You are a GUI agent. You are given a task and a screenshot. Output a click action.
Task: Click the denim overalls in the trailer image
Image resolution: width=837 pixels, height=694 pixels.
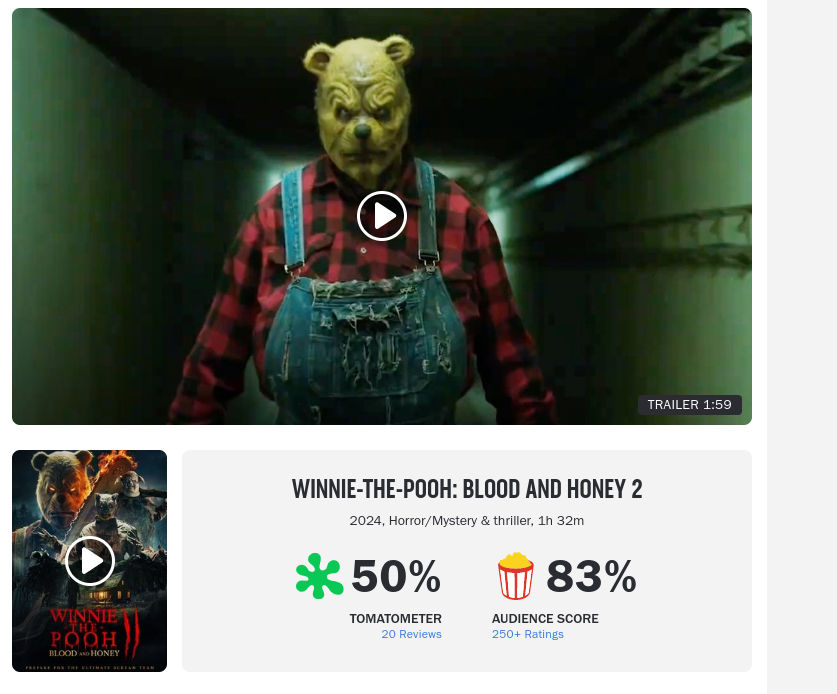coord(365,342)
